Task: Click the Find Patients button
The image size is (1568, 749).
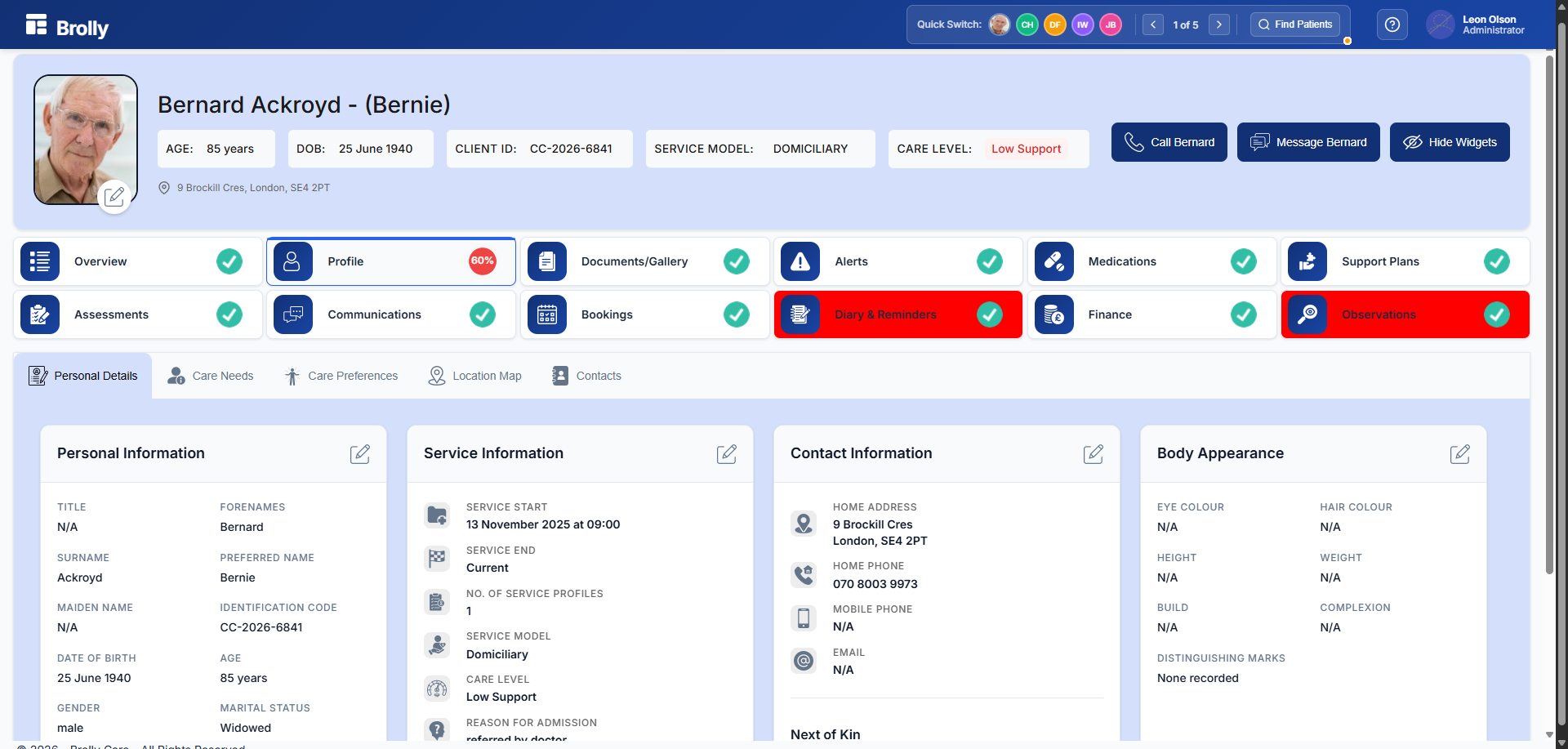Action: 1294,25
